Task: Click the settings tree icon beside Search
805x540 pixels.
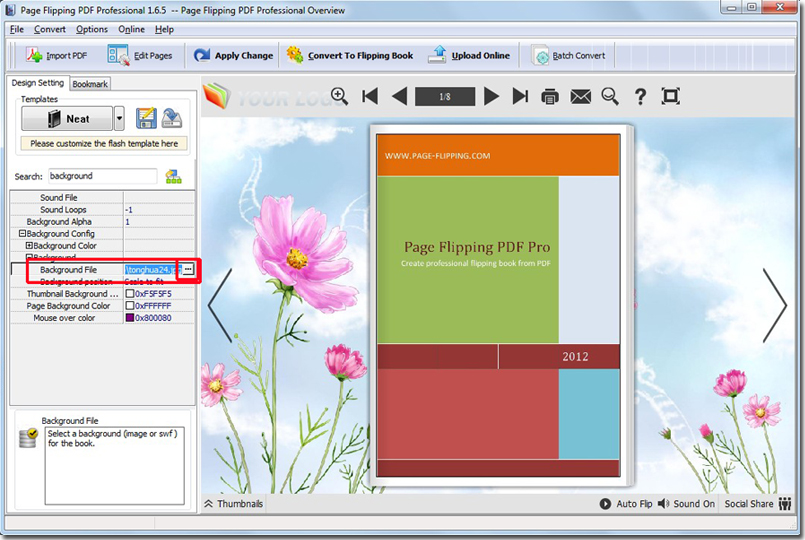Action: click(174, 177)
